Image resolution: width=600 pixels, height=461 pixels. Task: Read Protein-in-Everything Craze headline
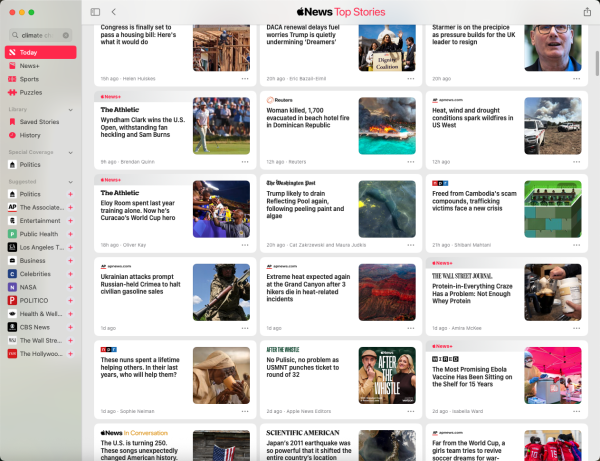coord(472,293)
